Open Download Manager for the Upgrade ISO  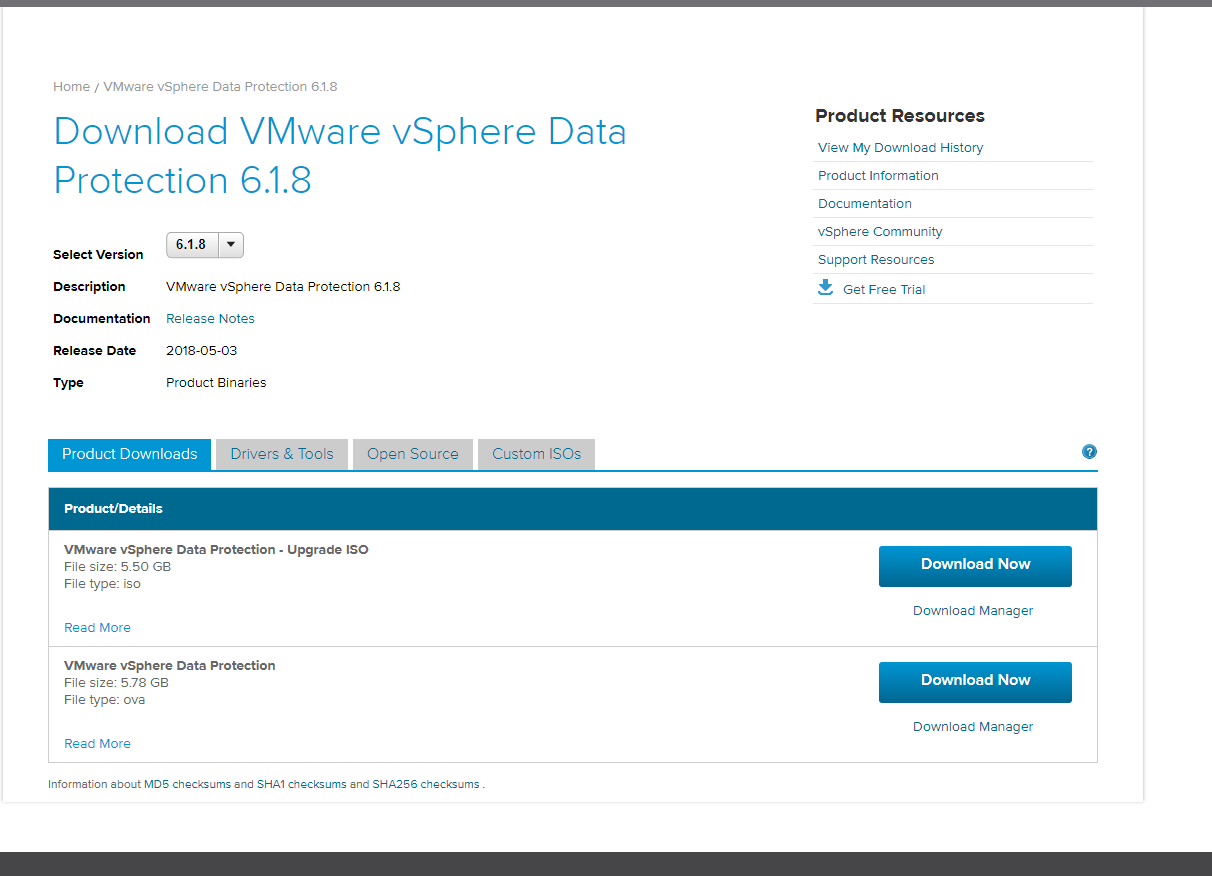[973, 611]
